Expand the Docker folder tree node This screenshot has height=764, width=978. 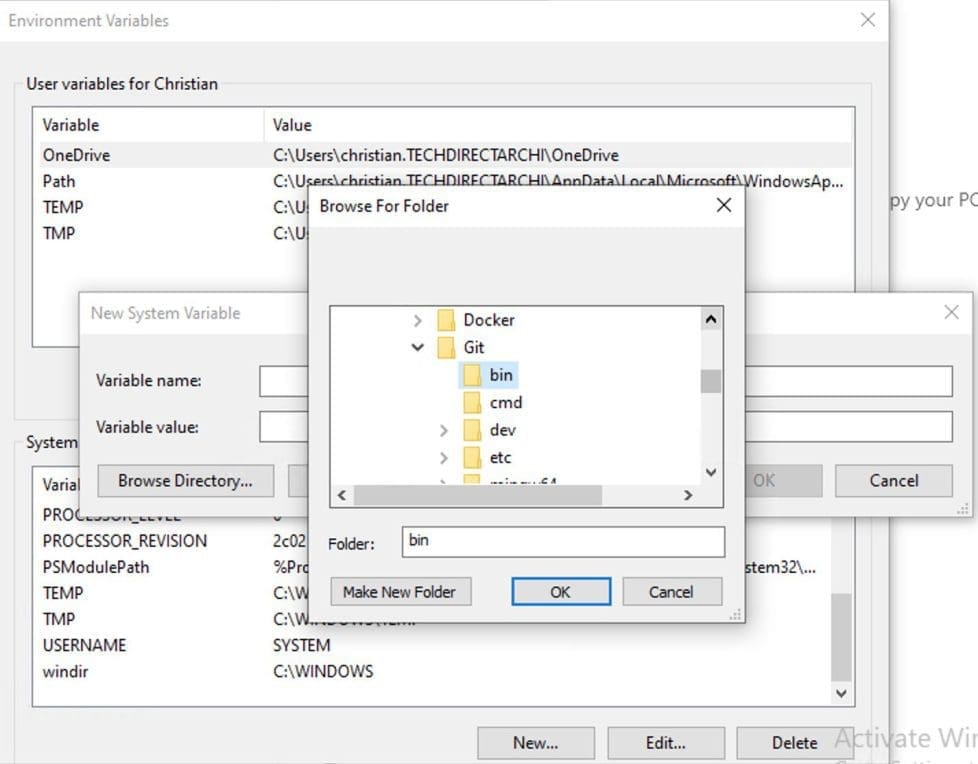[x=418, y=320]
